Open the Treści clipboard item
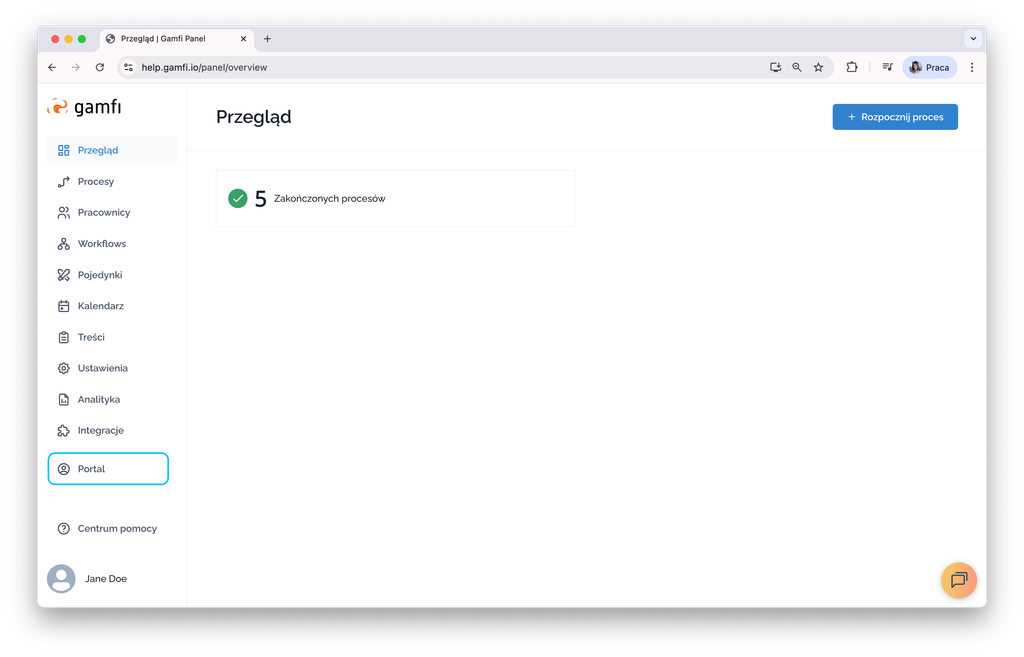Image resolution: width=1024 pixels, height=657 pixels. tap(112, 337)
